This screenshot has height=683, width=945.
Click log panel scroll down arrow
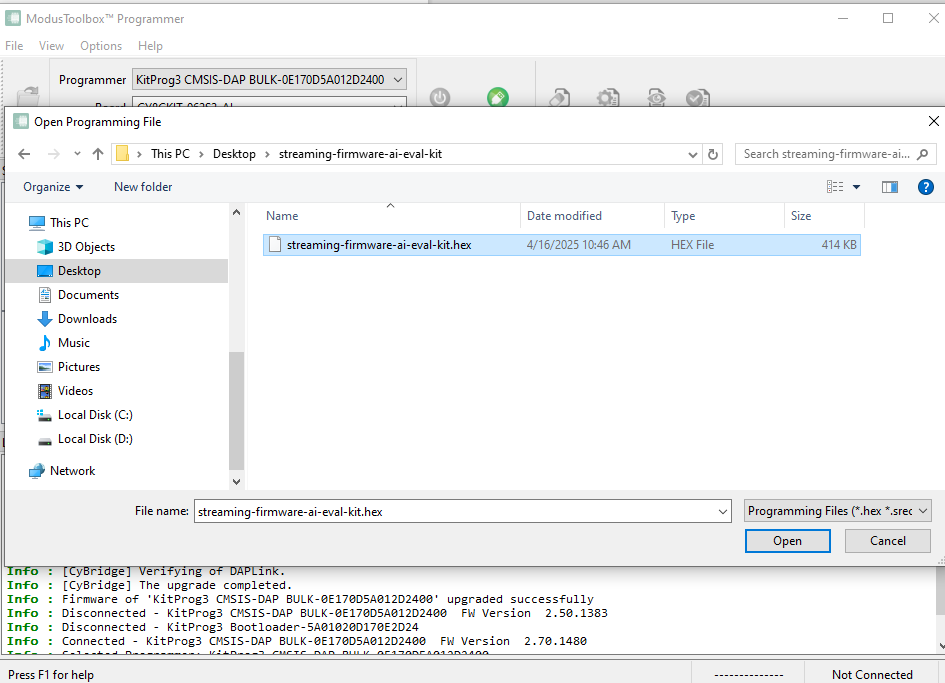click(940, 646)
